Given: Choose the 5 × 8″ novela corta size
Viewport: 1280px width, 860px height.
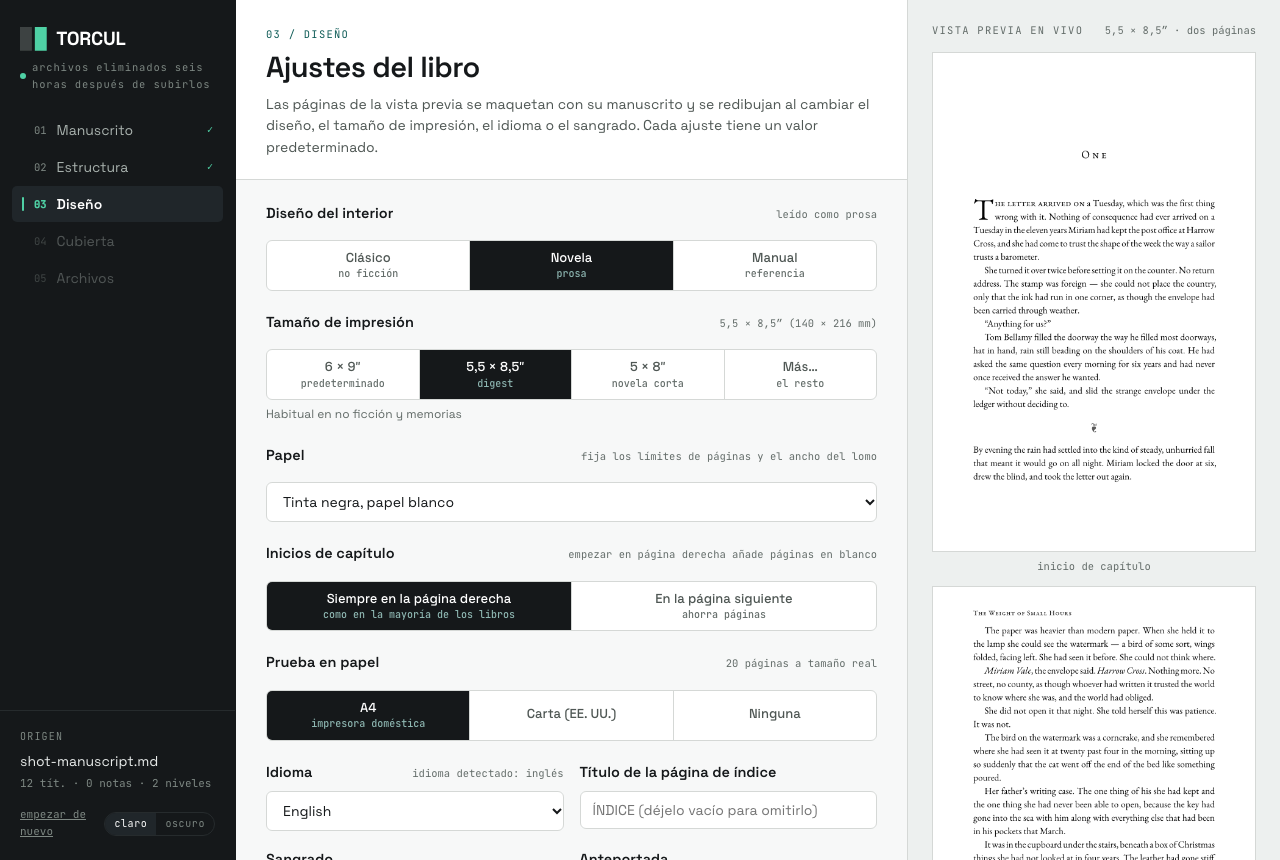Looking at the screenshot, I should [x=648, y=374].
